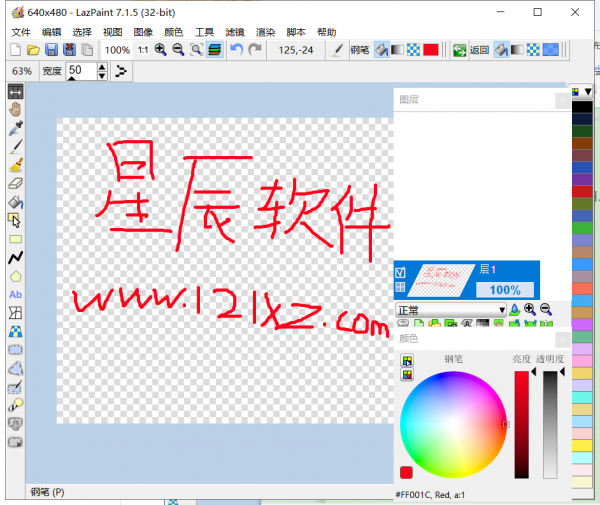The image size is (600, 505).
Task: Swap pen and back colors
Action: (x=459, y=50)
